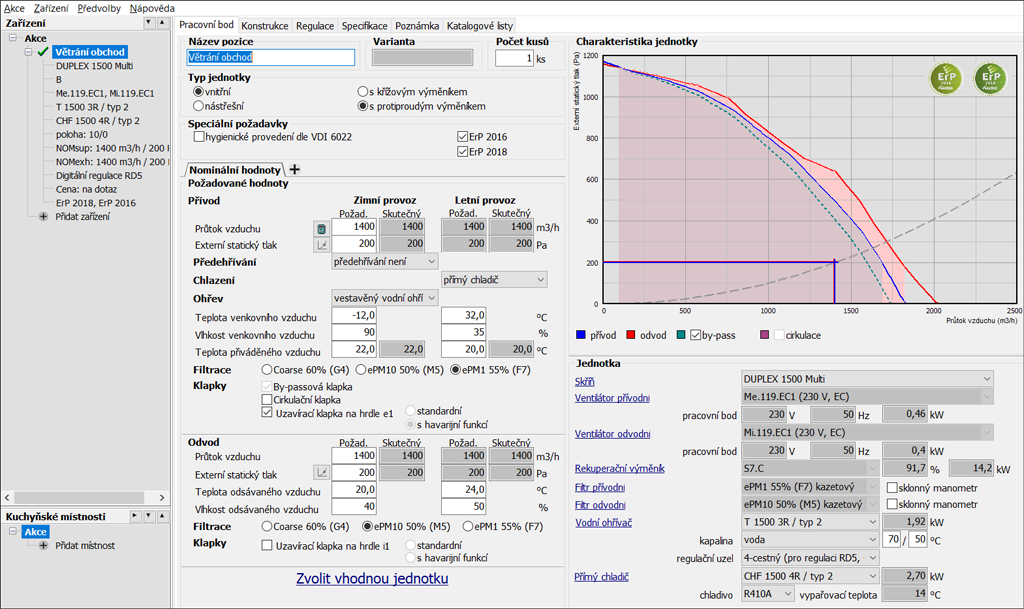The width and height of the screenshot is (1024, 609).
Task: Click the Vodní ohřívač link
Action: click(603, 522)
